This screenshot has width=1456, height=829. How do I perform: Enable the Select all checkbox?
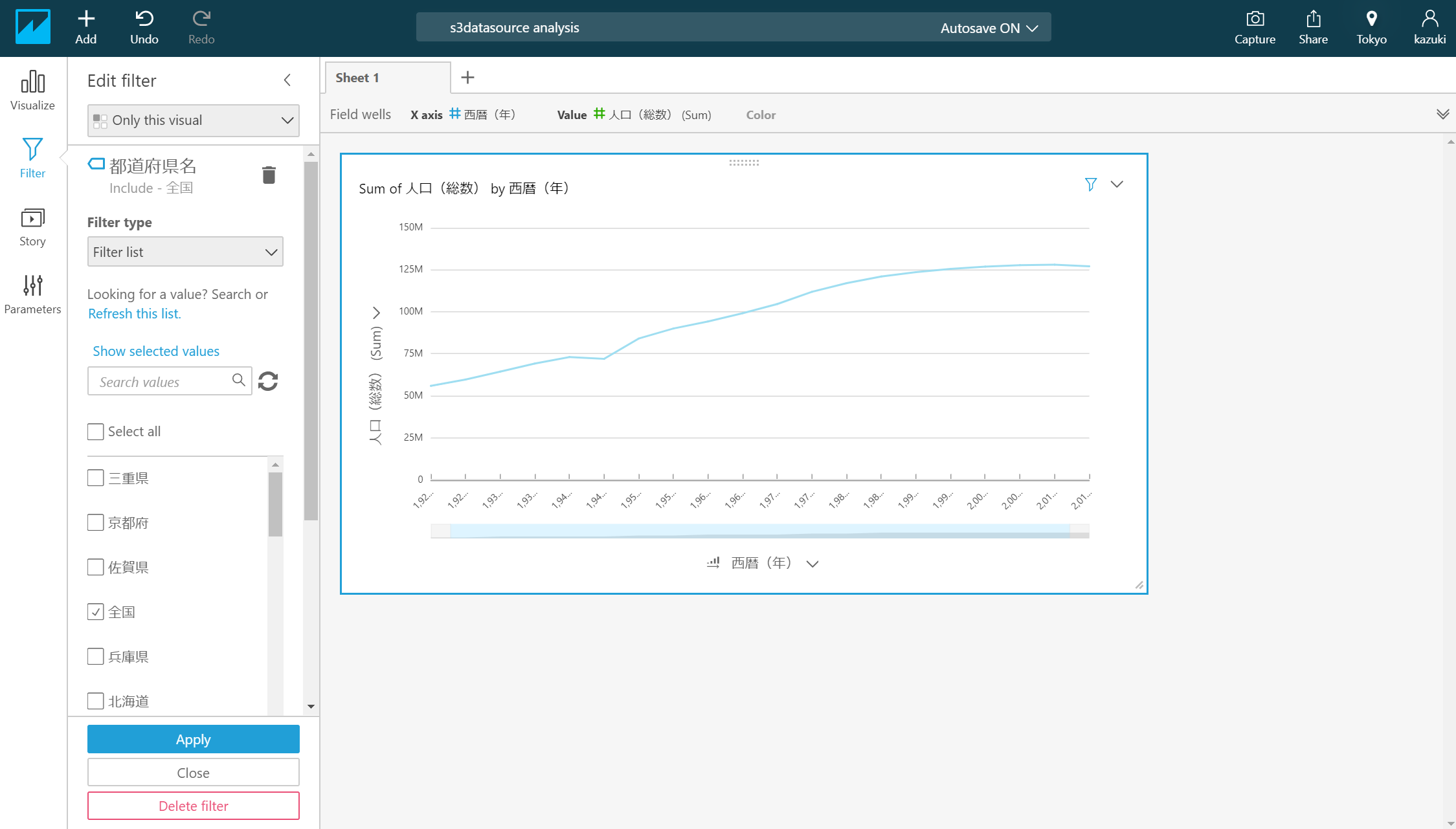(x=95, y=431)
